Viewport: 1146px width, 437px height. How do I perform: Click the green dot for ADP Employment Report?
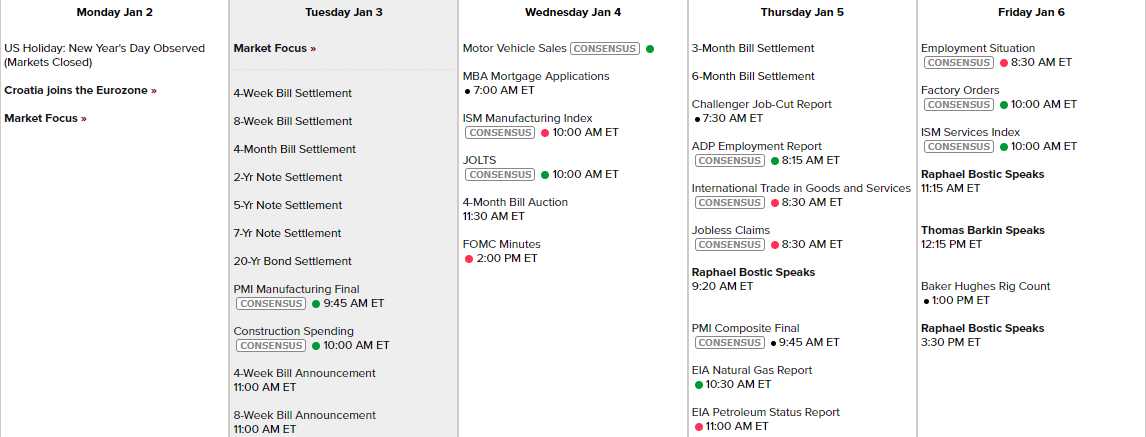[x=774, y=160]
